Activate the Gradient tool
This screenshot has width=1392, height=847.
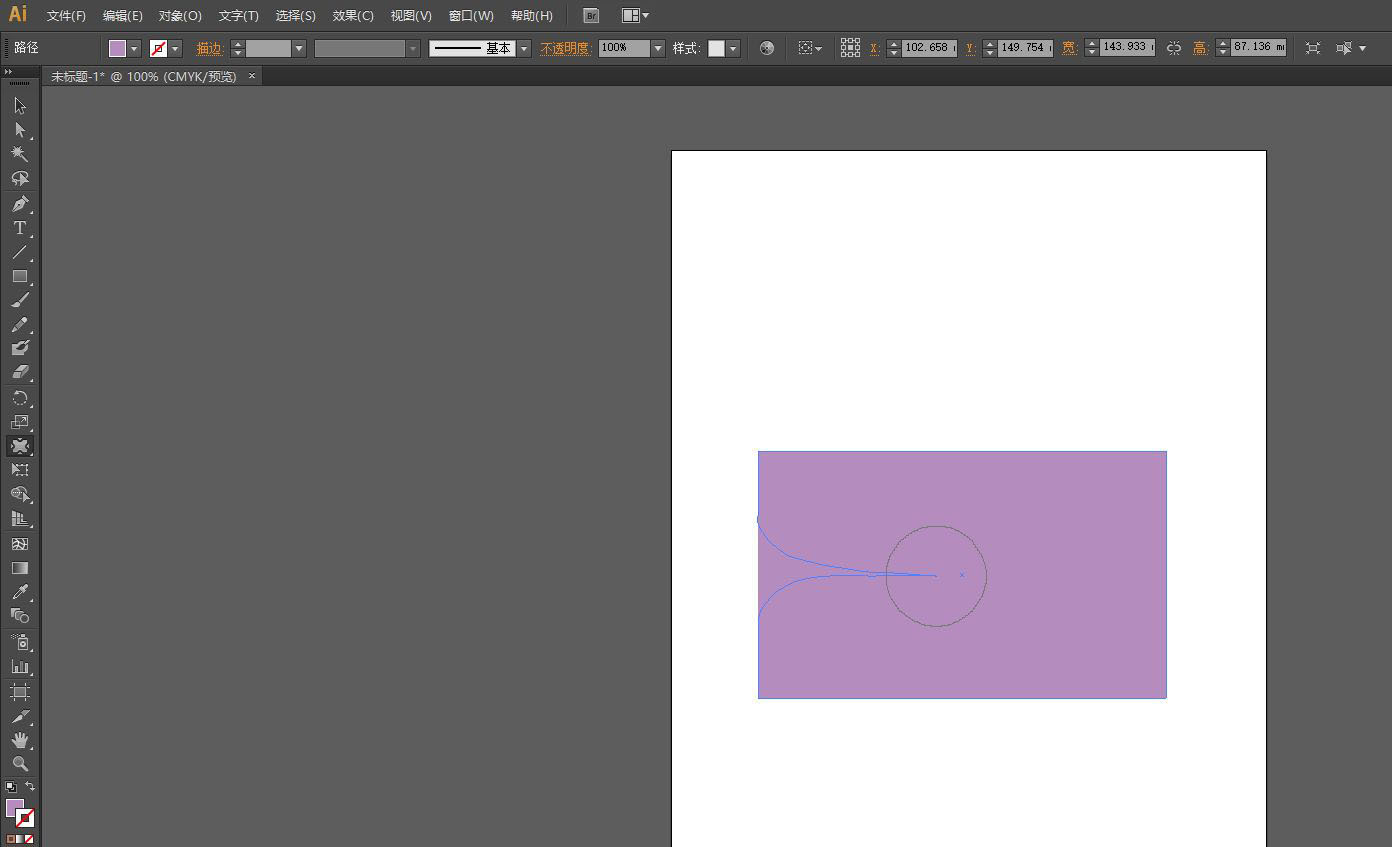click(20, 568)
